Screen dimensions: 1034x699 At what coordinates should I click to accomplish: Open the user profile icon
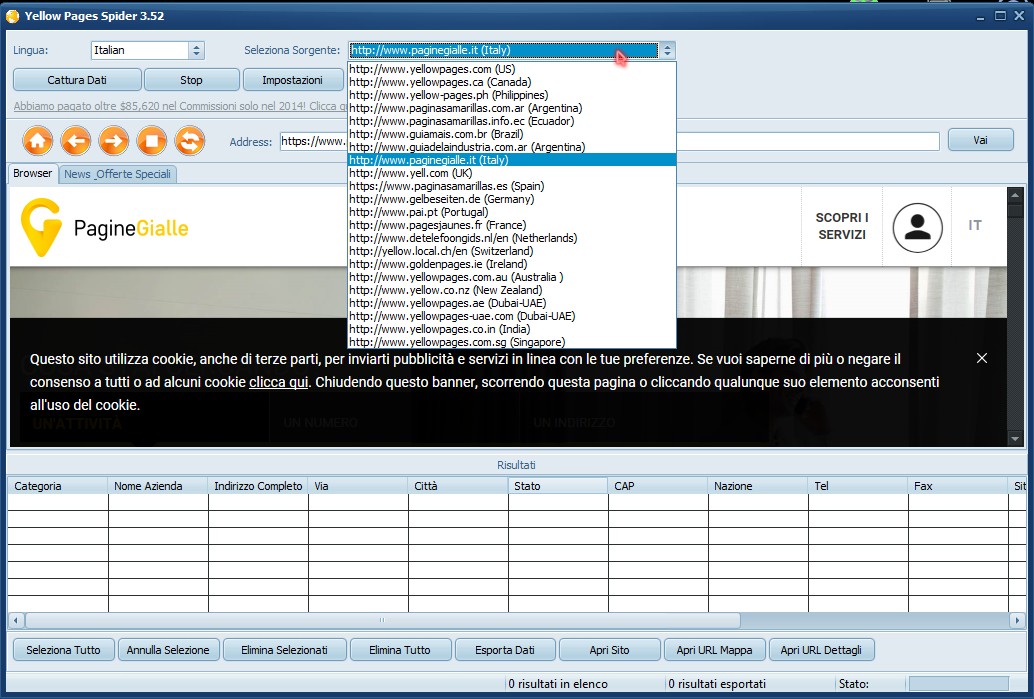pos(917,228)
